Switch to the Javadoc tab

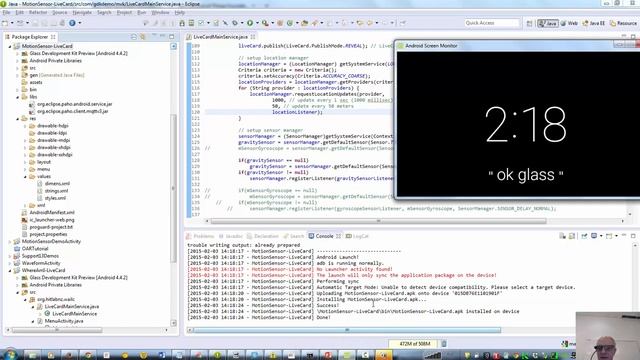(231, 236)
